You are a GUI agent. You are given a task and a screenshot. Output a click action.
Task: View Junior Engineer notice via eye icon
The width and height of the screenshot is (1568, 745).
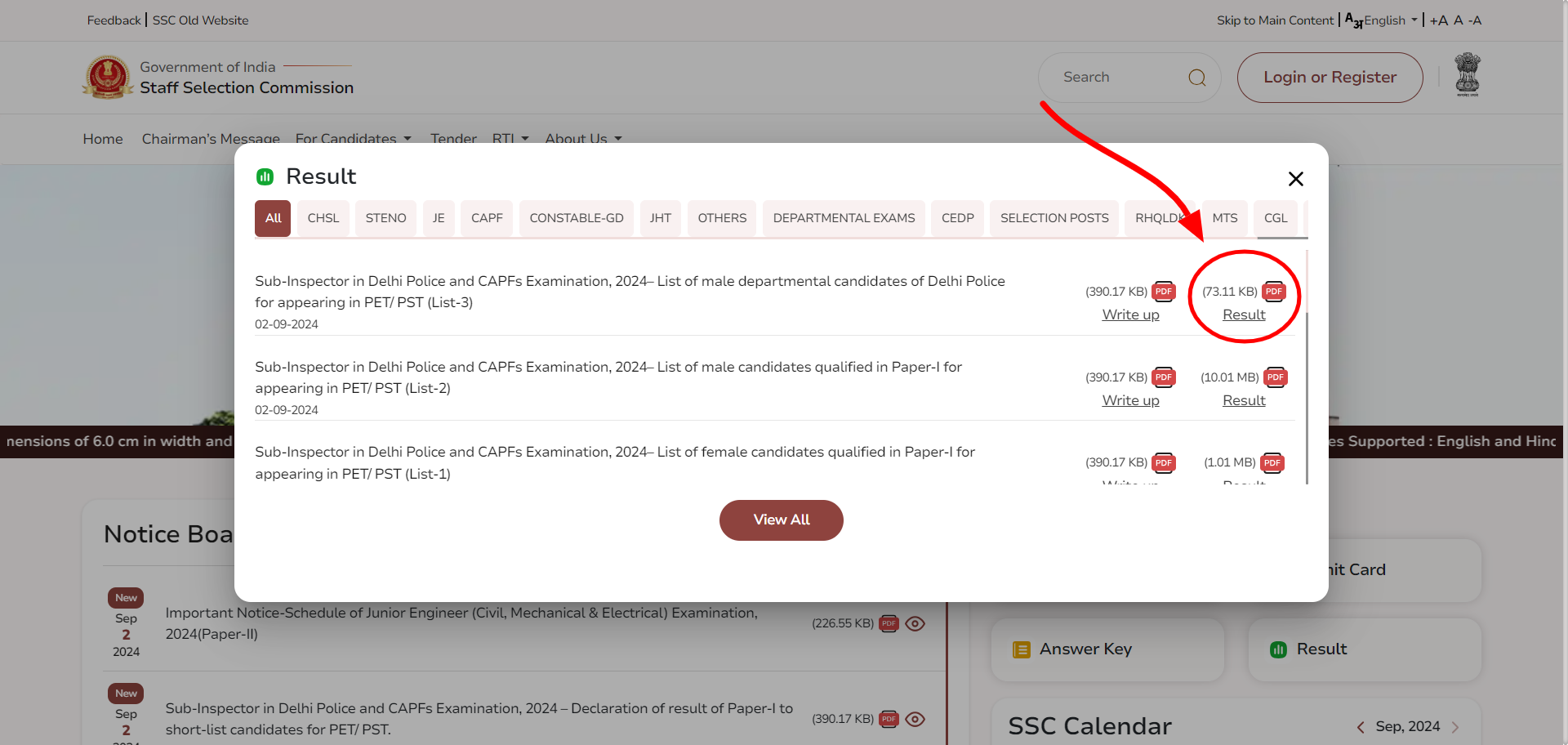pyautogui.click(x=915, y=624)
